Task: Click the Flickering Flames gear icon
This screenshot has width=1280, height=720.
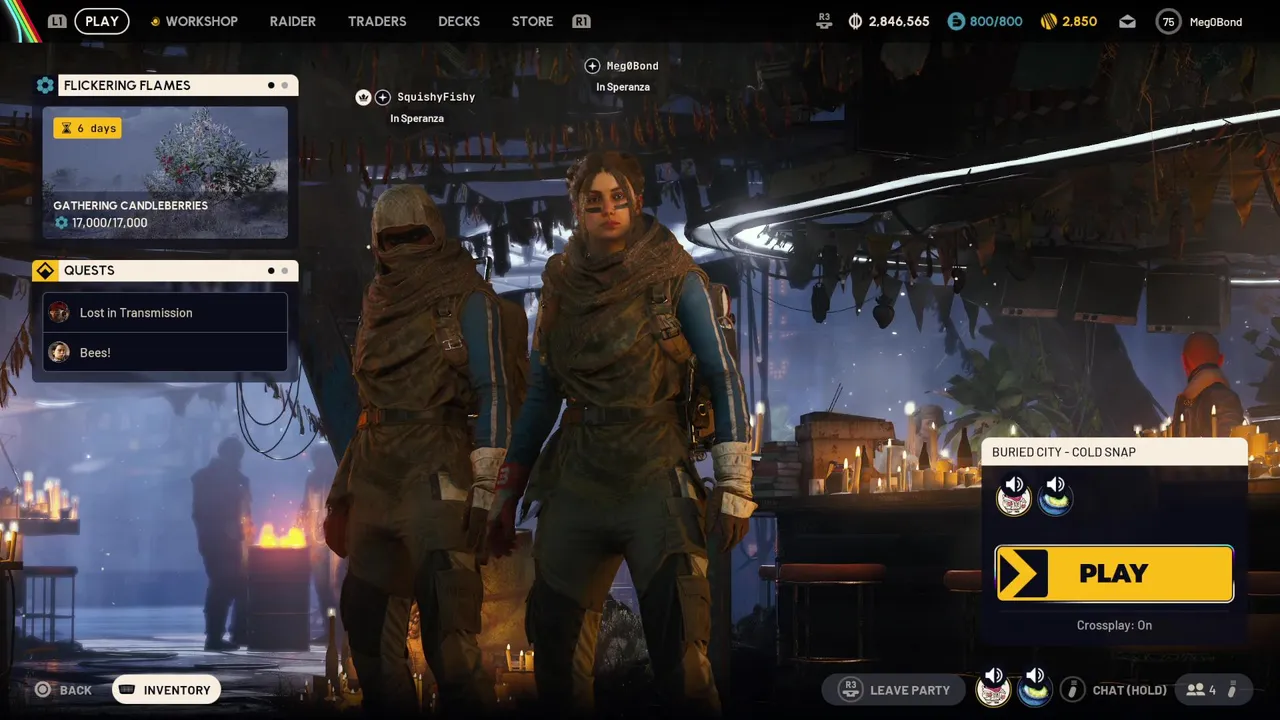Action: coord(45,85)
